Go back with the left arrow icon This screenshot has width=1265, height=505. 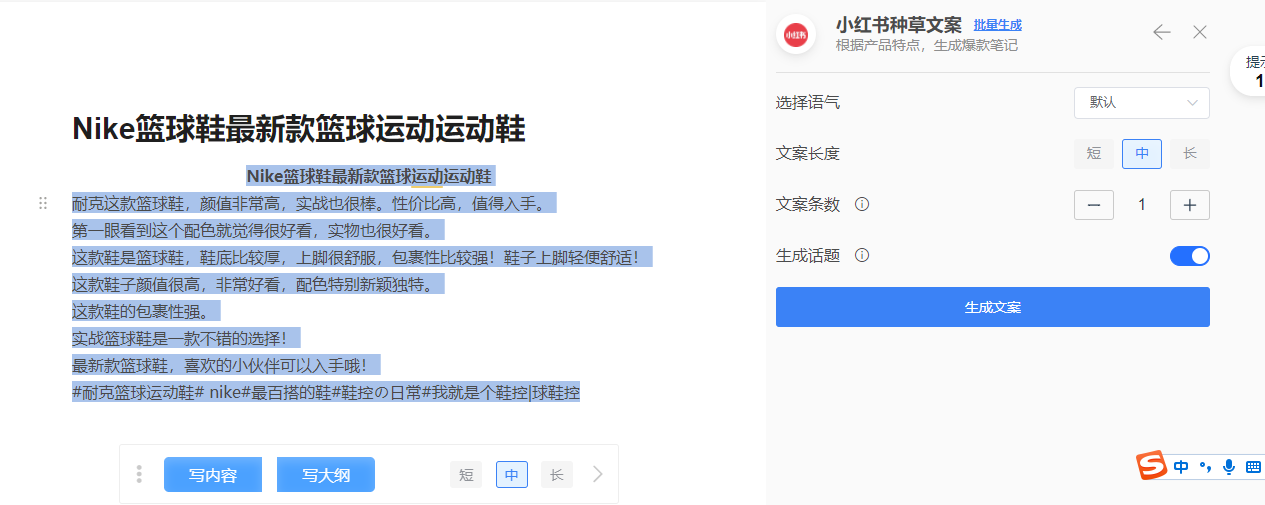tap(1161, 32)
